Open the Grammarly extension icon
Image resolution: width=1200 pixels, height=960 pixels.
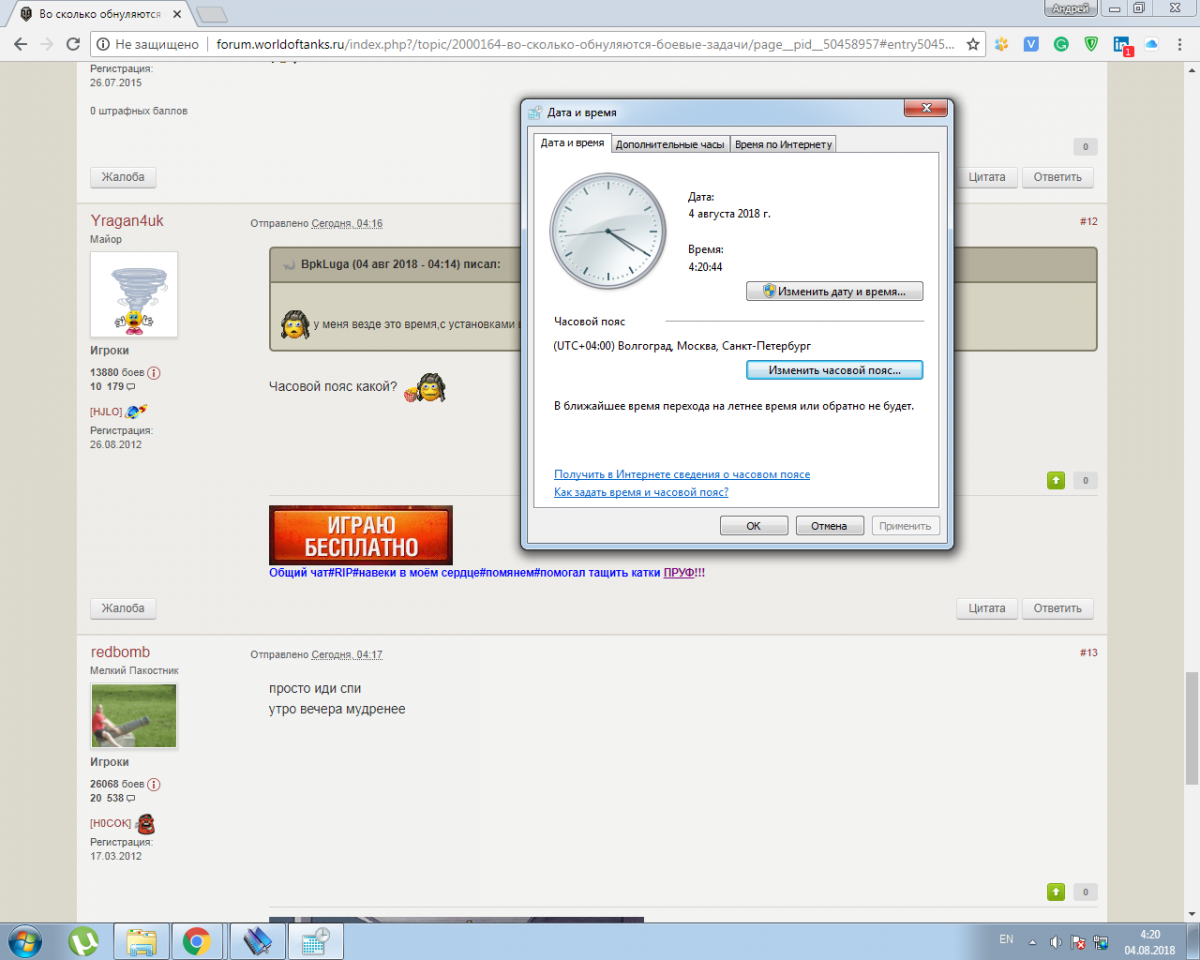click(1061, 44)
